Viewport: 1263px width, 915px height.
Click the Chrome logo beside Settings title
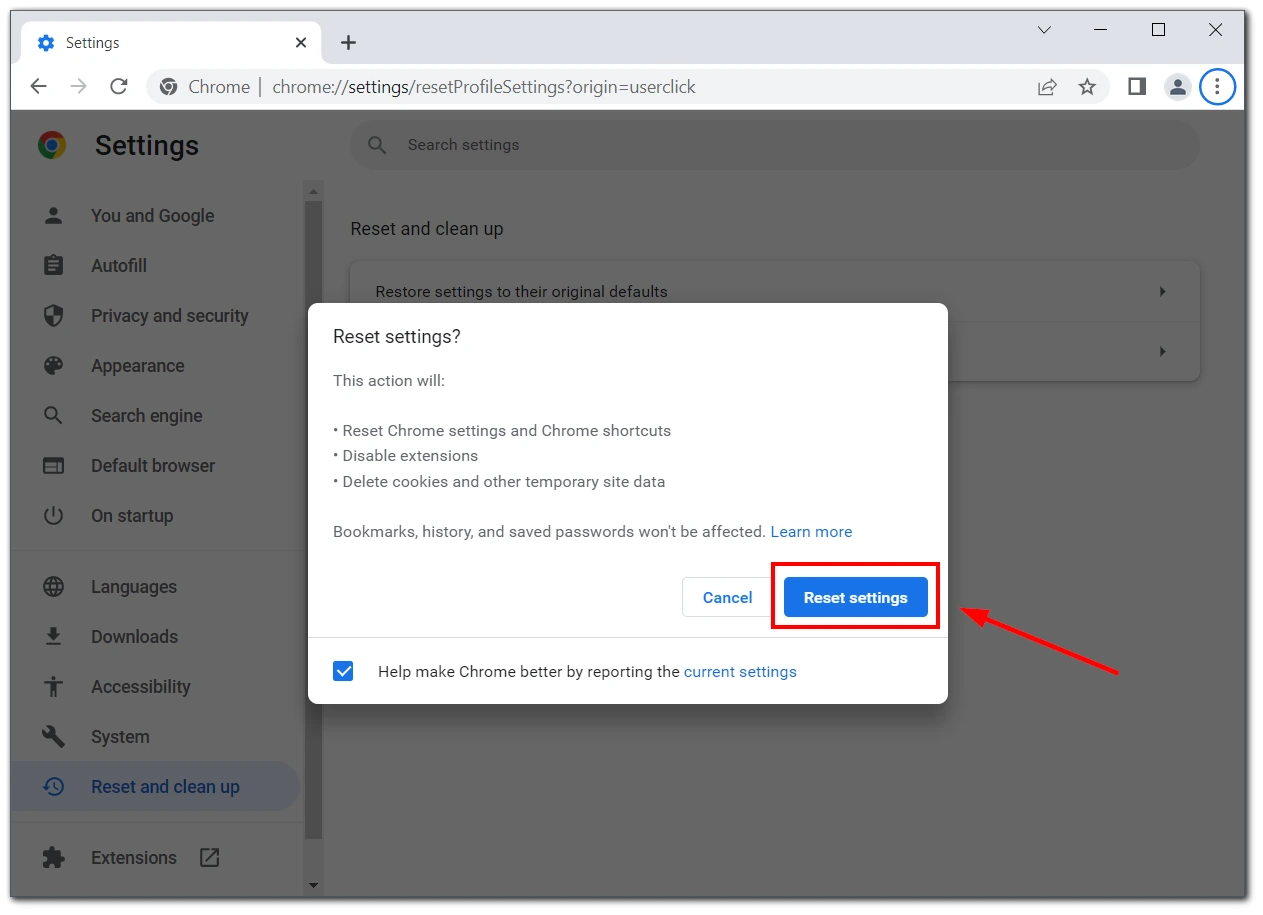click(52, 145)
